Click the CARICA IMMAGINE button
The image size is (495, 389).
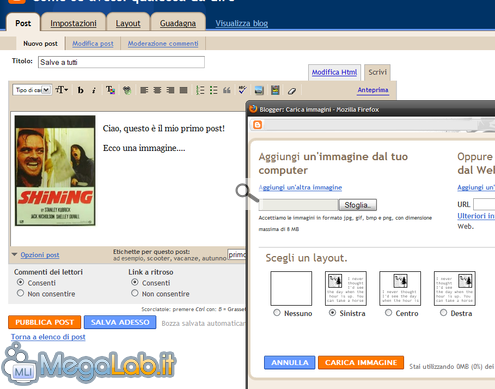[361, 362]
